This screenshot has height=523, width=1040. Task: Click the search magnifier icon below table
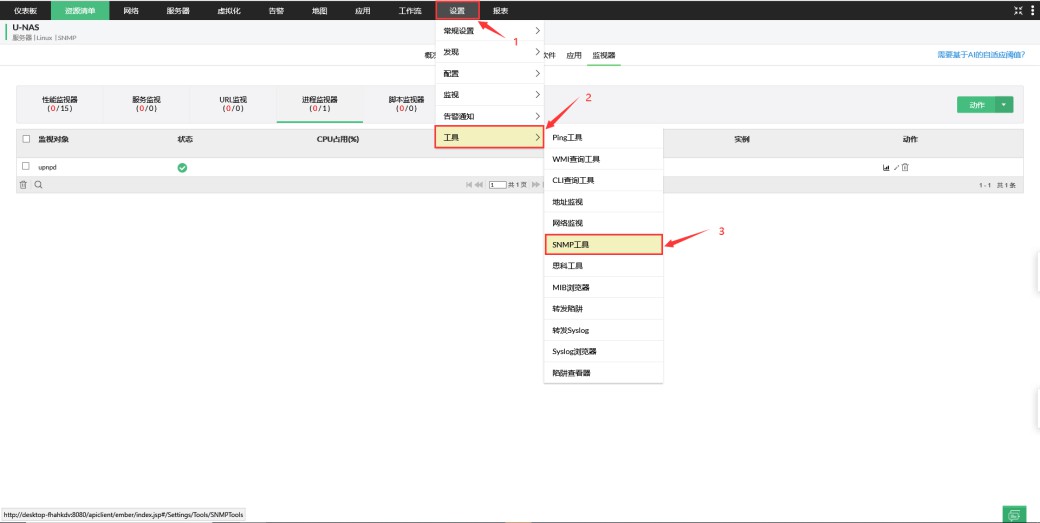tap(38, 185)
